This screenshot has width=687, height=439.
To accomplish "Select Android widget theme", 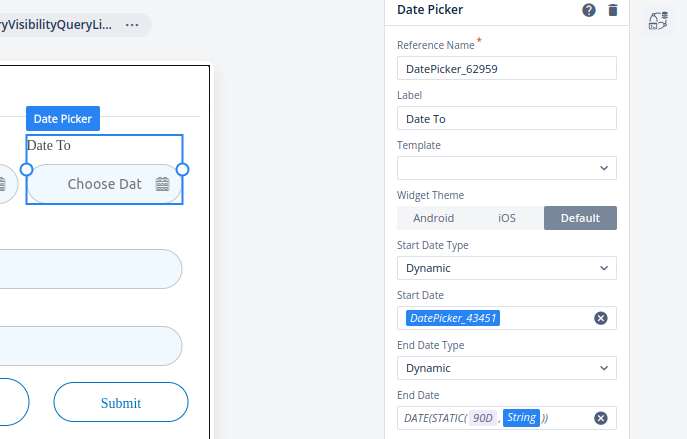I will (x=433, y=218).
